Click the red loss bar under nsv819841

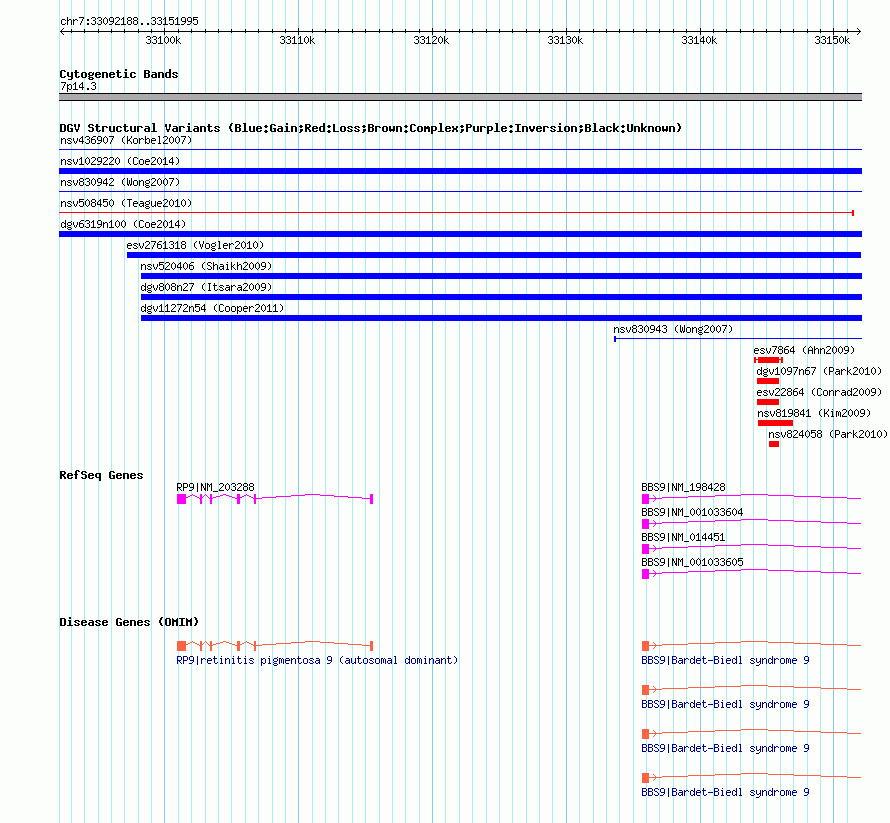[x=775, y=423]
